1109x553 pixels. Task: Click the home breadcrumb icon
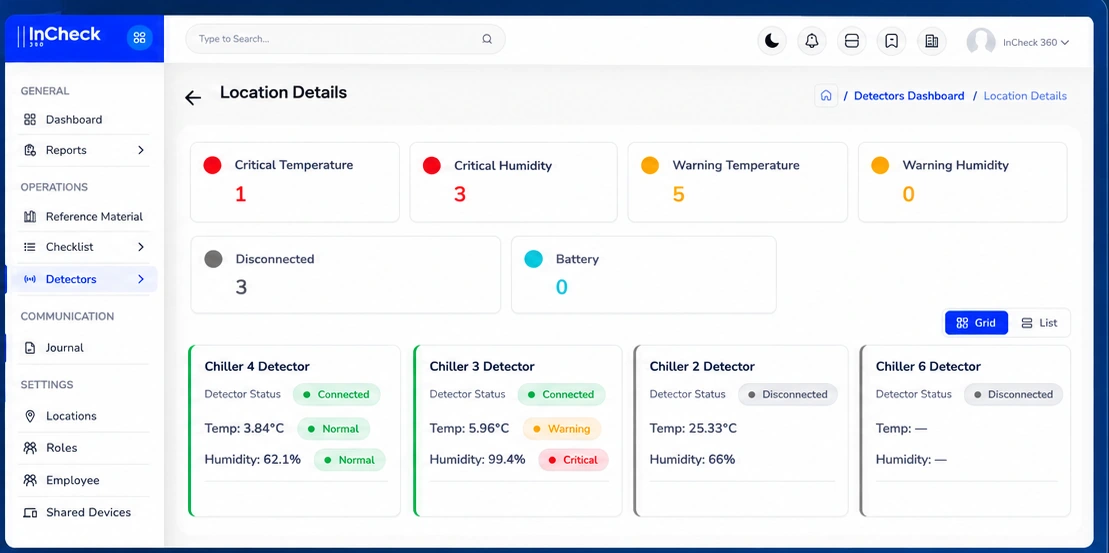point(826,95)
